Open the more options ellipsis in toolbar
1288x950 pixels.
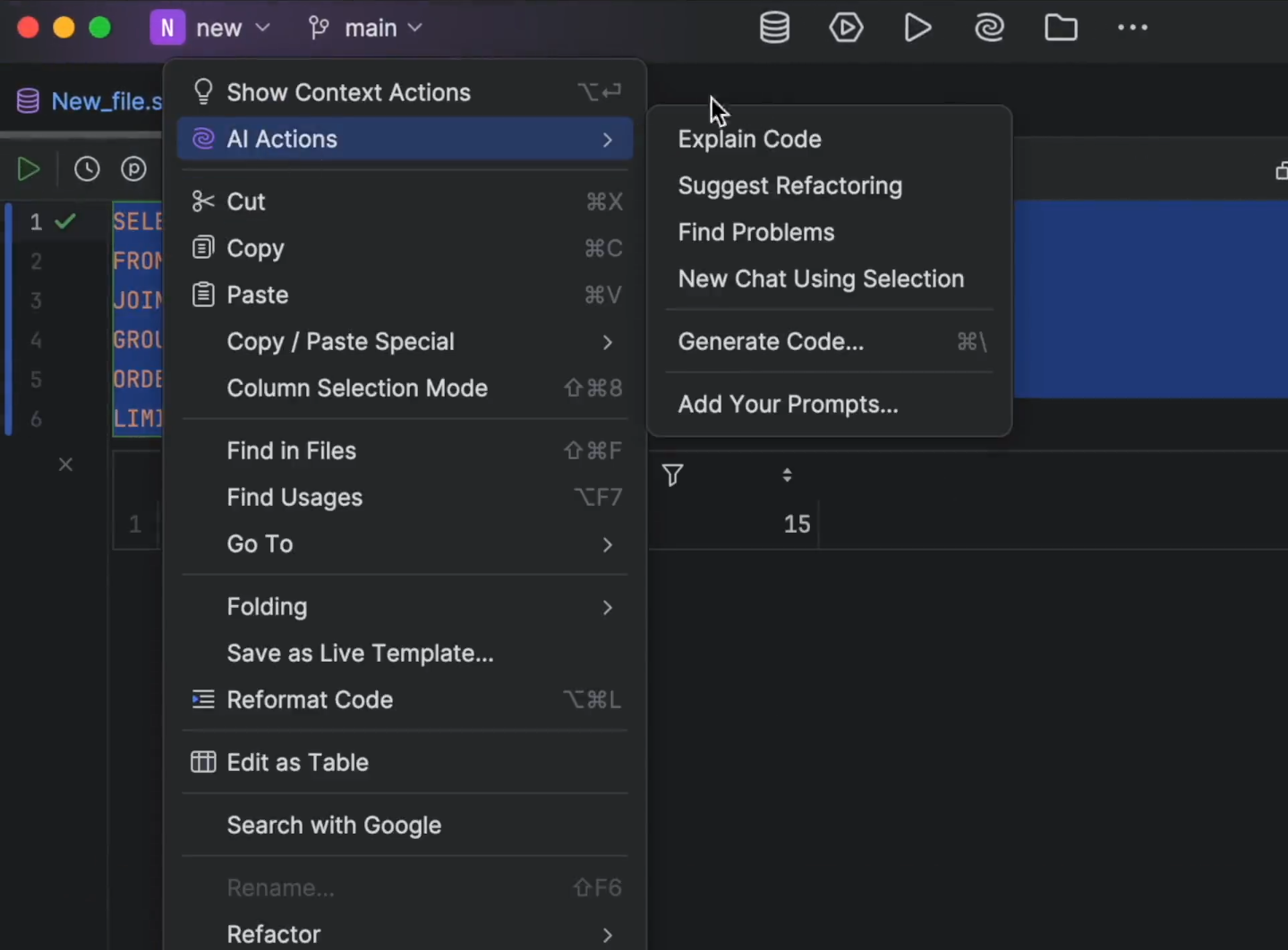tap(1132, 28)
